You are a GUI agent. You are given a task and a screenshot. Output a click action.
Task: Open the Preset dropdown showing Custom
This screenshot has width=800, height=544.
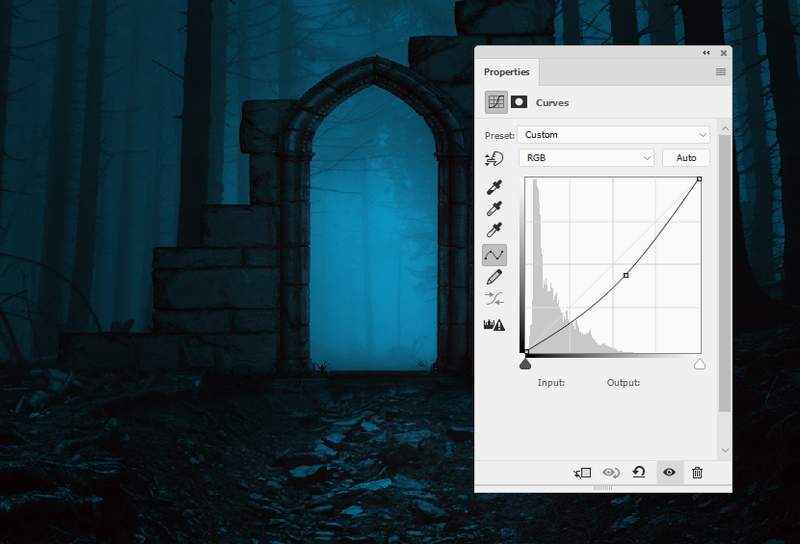613,135
